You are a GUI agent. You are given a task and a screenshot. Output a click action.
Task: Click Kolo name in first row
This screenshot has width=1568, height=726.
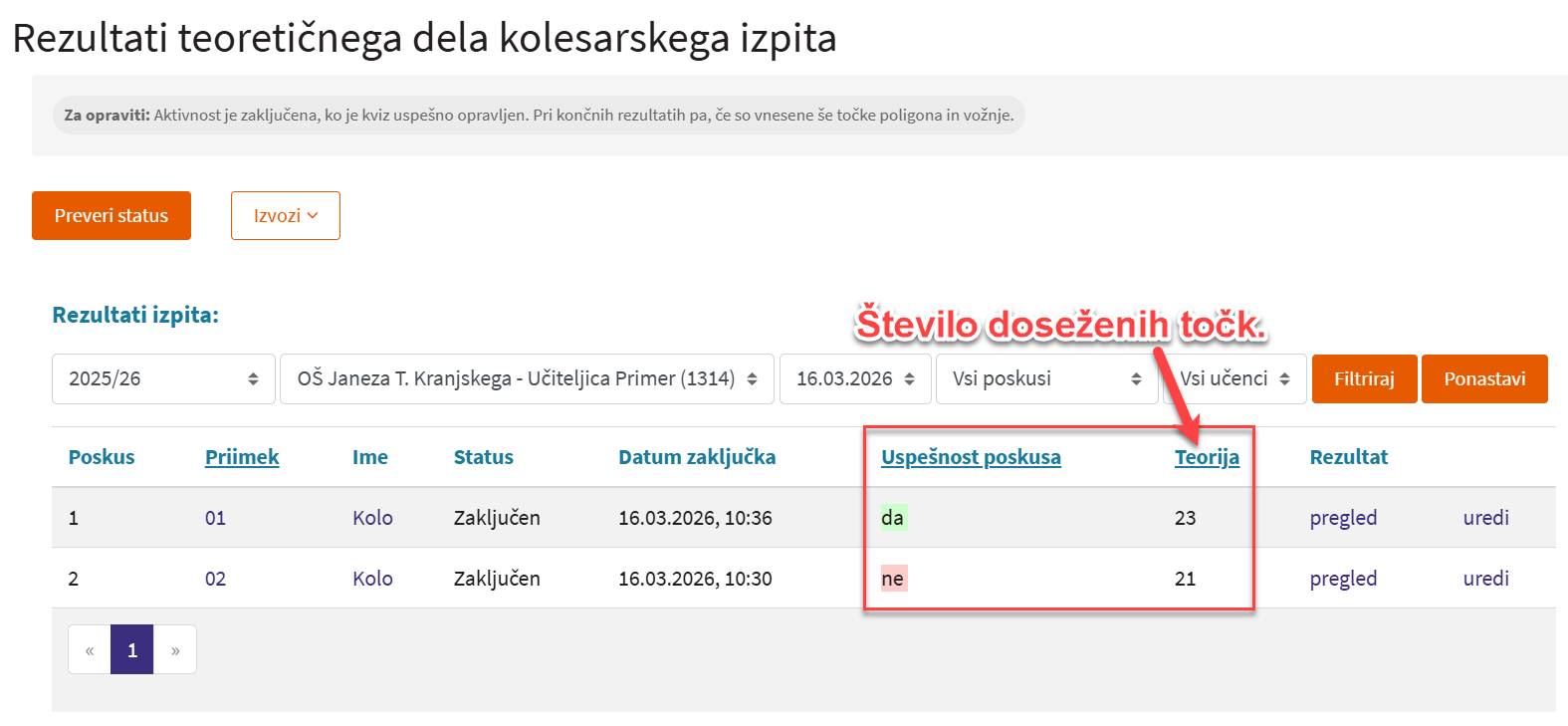point(372,518)
